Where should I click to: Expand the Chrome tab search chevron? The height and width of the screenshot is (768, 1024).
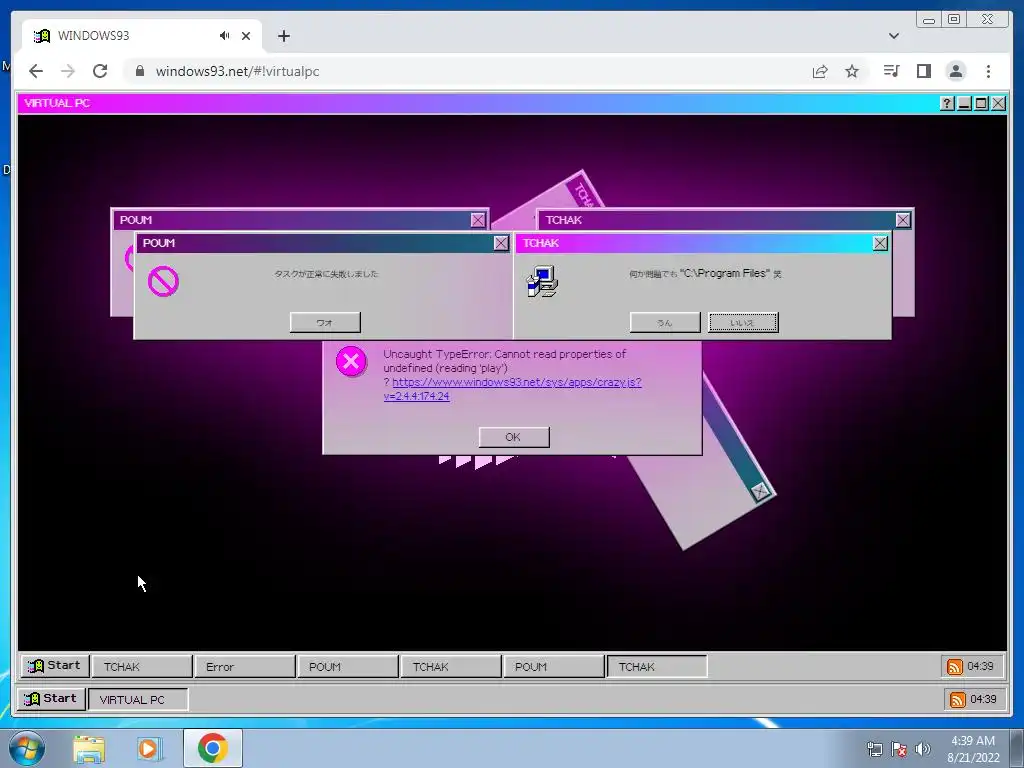[894, 36]
